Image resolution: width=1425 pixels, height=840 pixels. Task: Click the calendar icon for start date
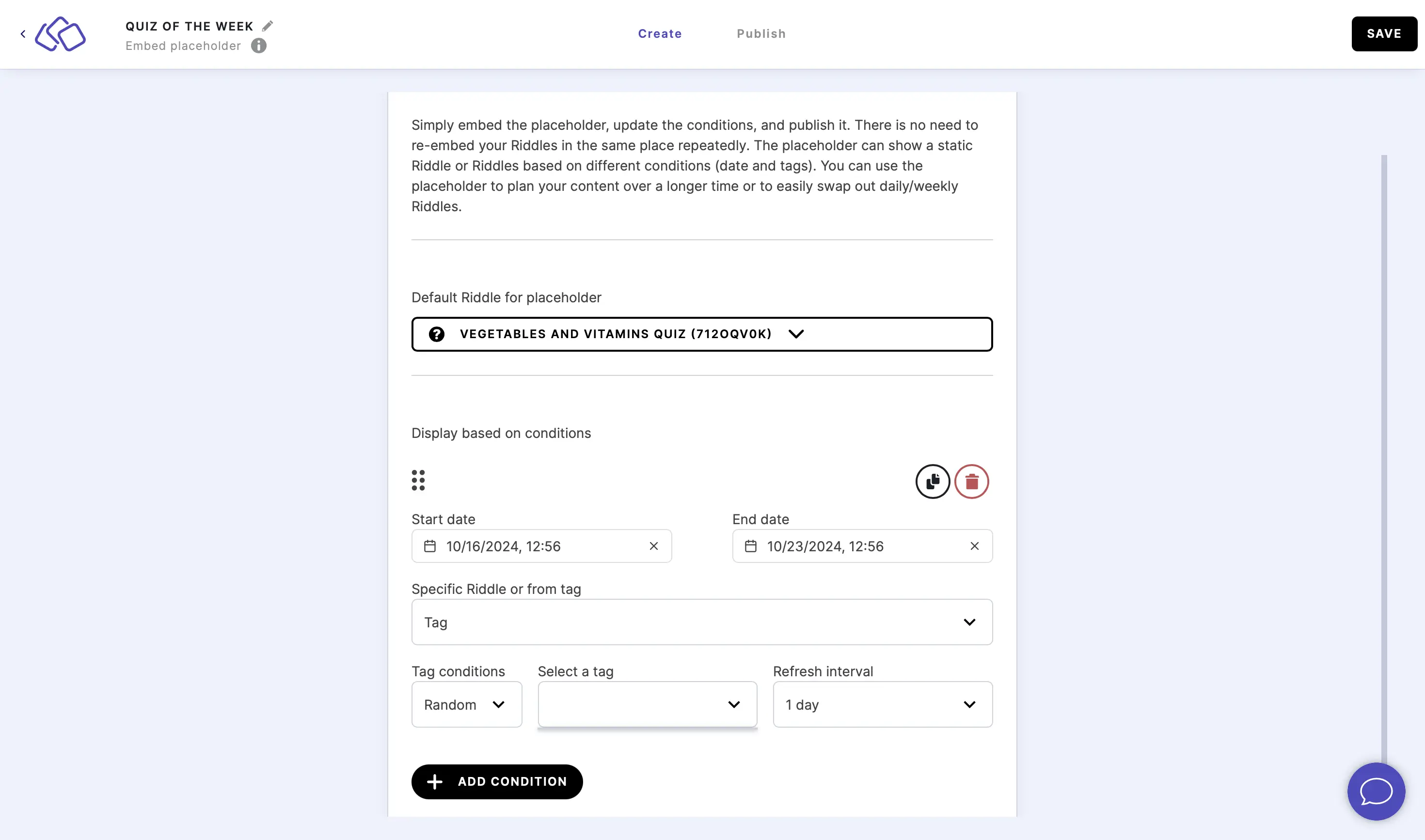pos(430,546)
